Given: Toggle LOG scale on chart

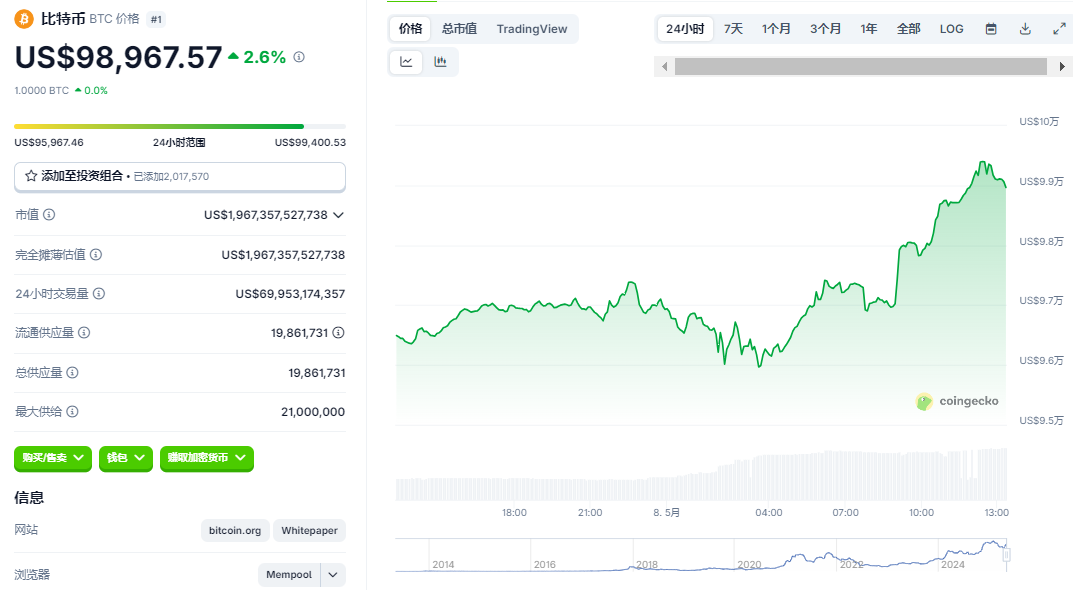Looking at the screenshot, I should point(951,29).
